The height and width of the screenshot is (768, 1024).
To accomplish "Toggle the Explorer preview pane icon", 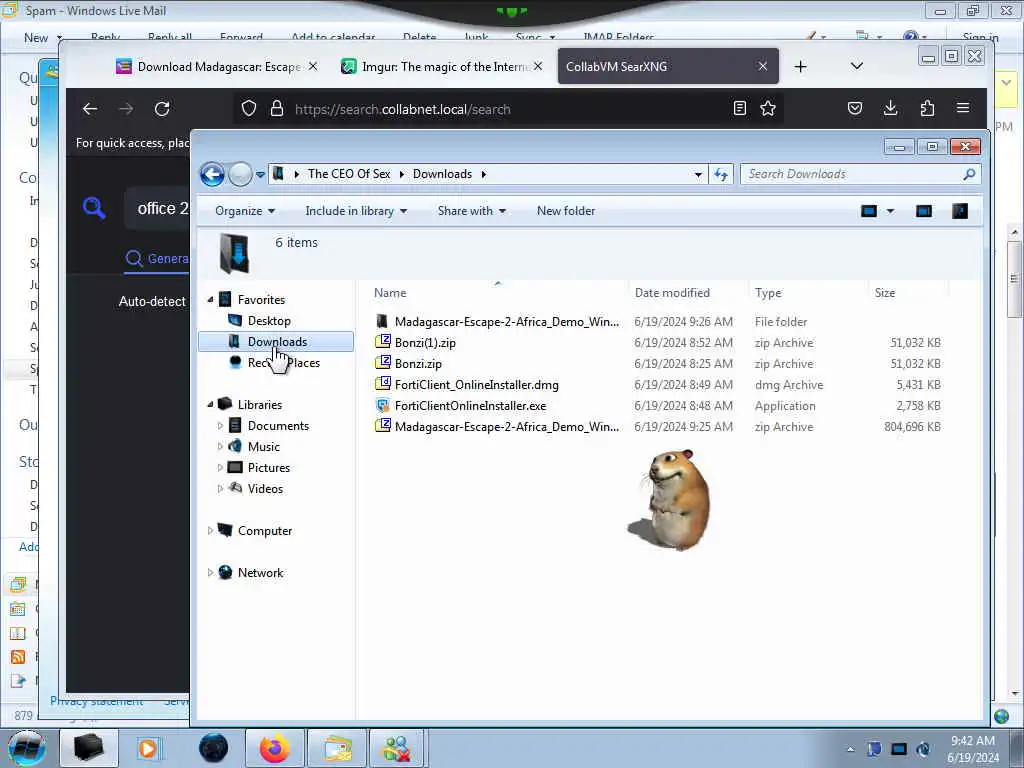I will 923,211.
